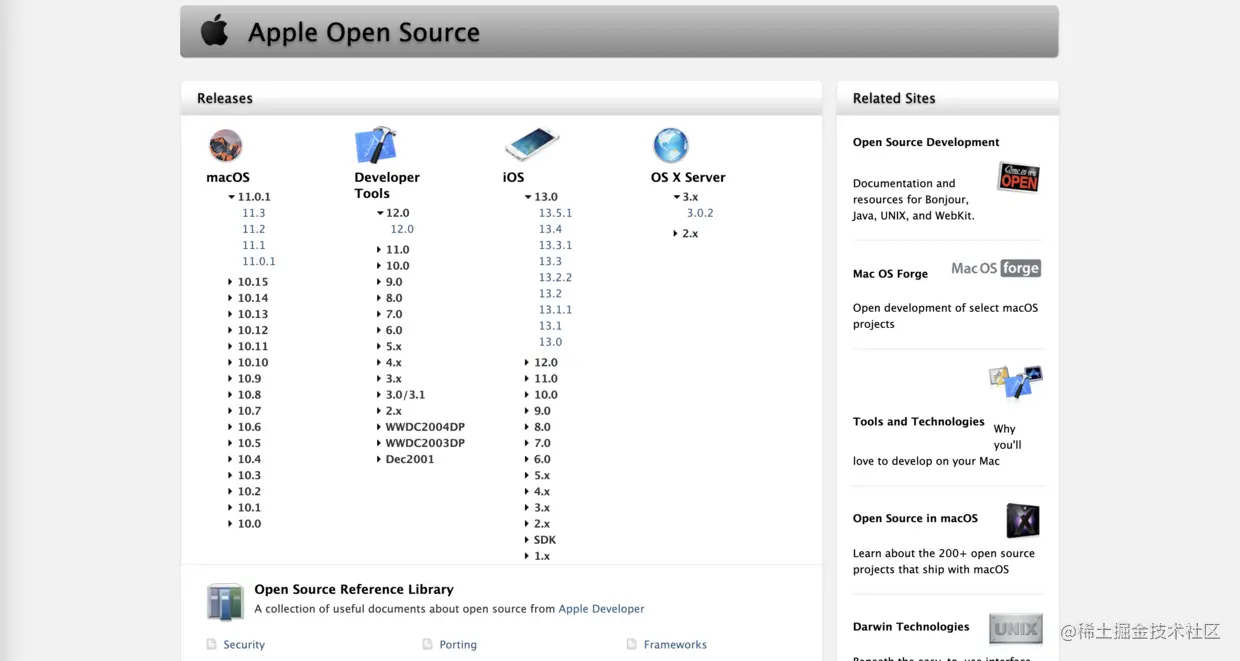
Task: Click the Tools and Technologies heading
Action: click(x=919, y=422)
